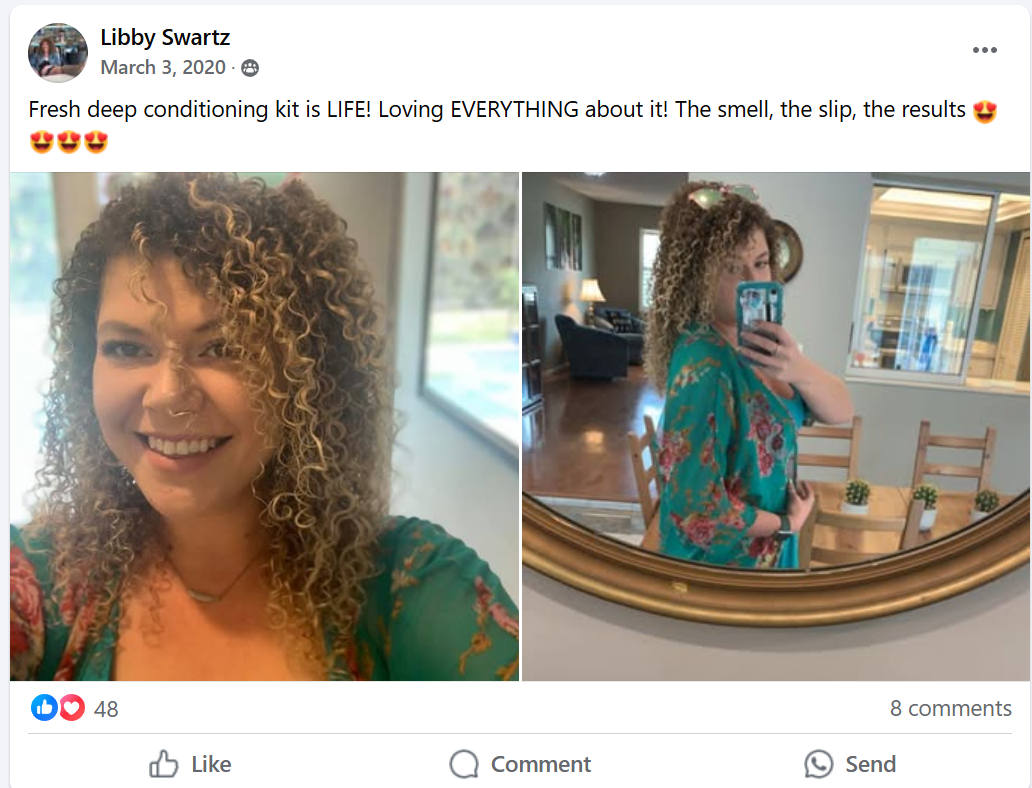This screenshot has width=1032, height=788.
Task: Click the red heart reaction icon
Action: click(71, 708)
